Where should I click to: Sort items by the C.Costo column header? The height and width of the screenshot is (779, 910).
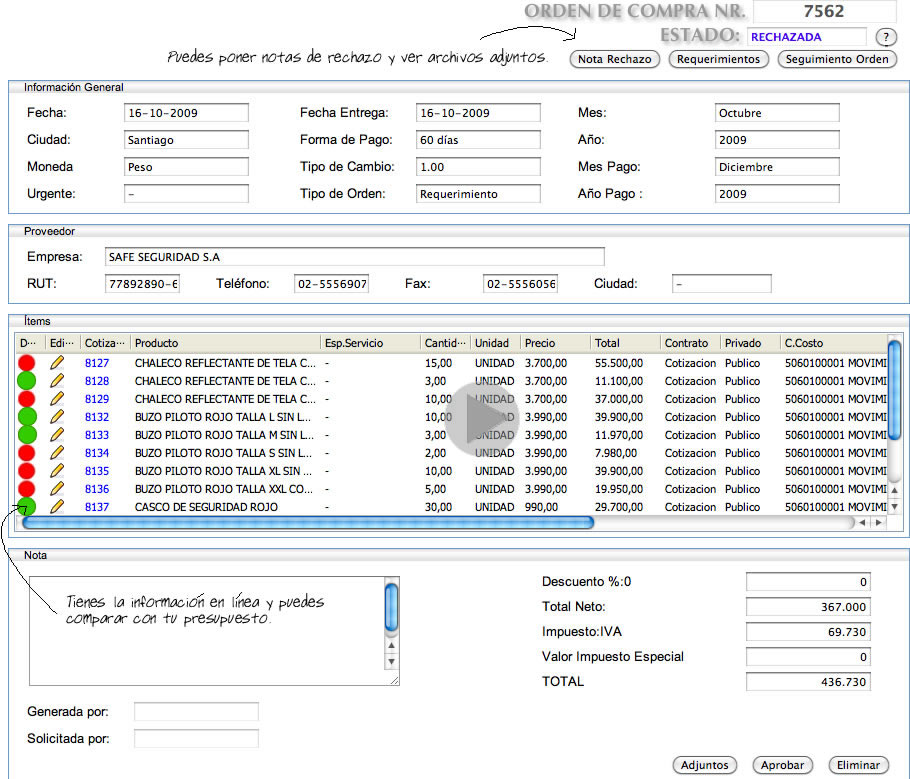point(833,343)
